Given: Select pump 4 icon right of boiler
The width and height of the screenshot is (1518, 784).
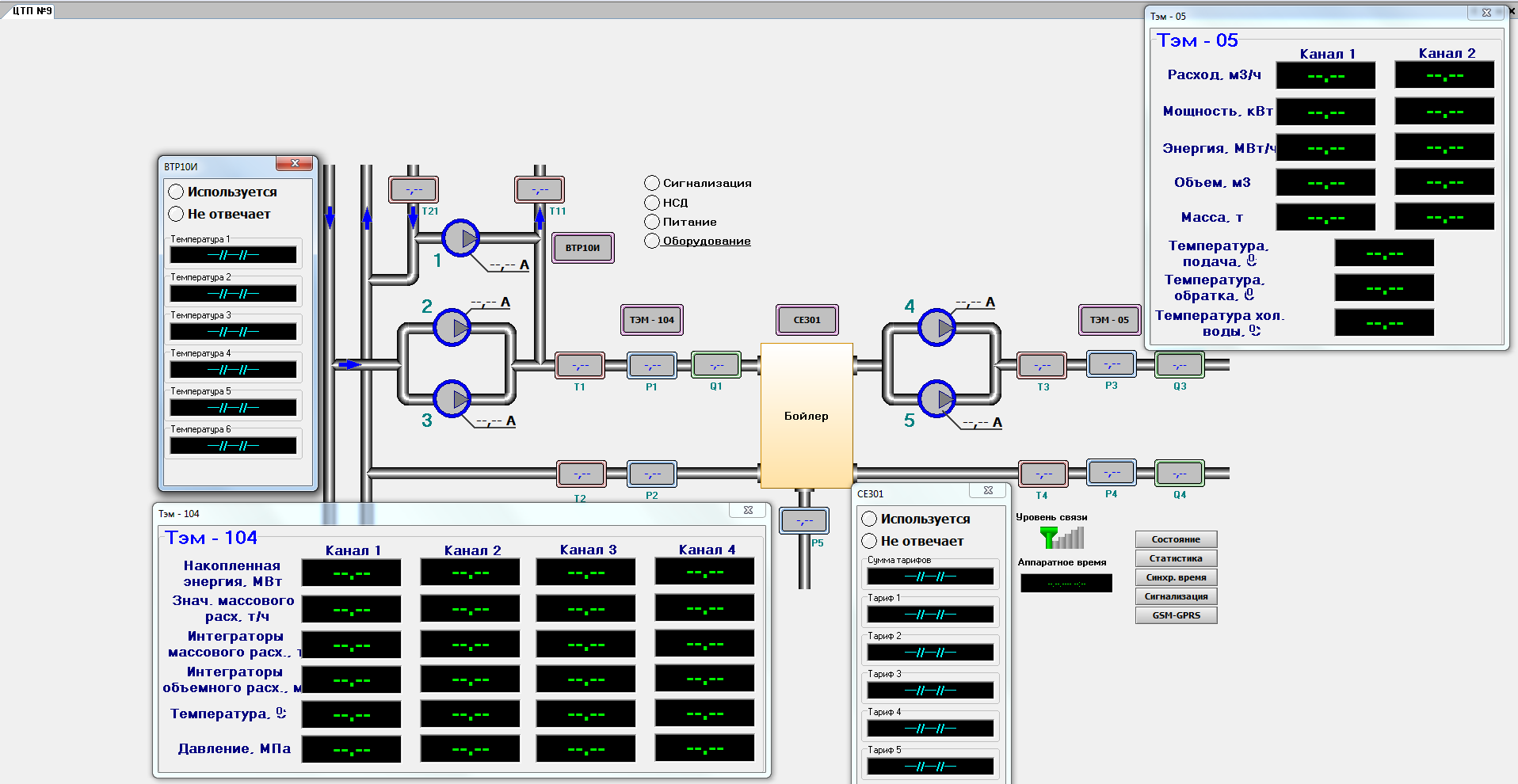Looking at the screenshot, I should click(x=936, y=327).
